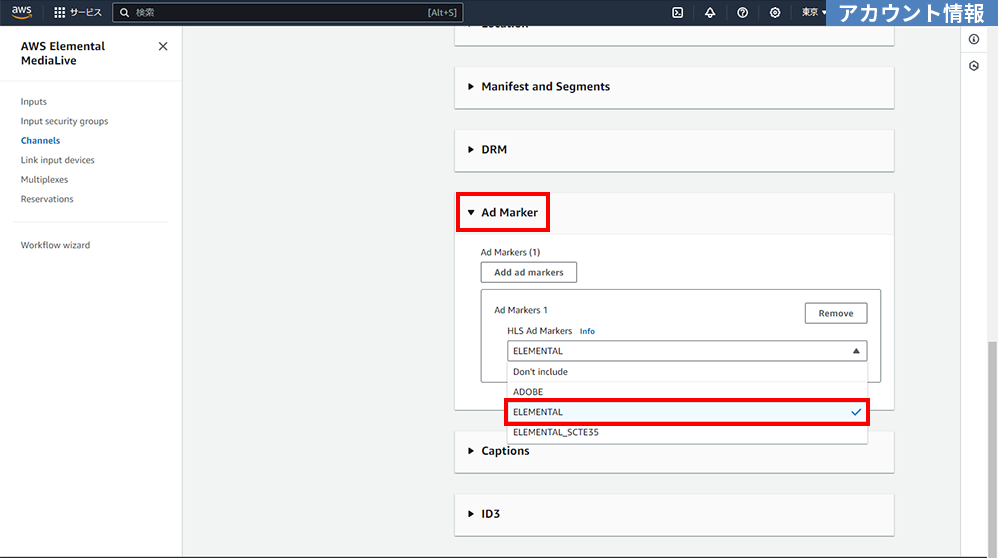Choose the ADOBE ad marker option

[x=687, y=392]
